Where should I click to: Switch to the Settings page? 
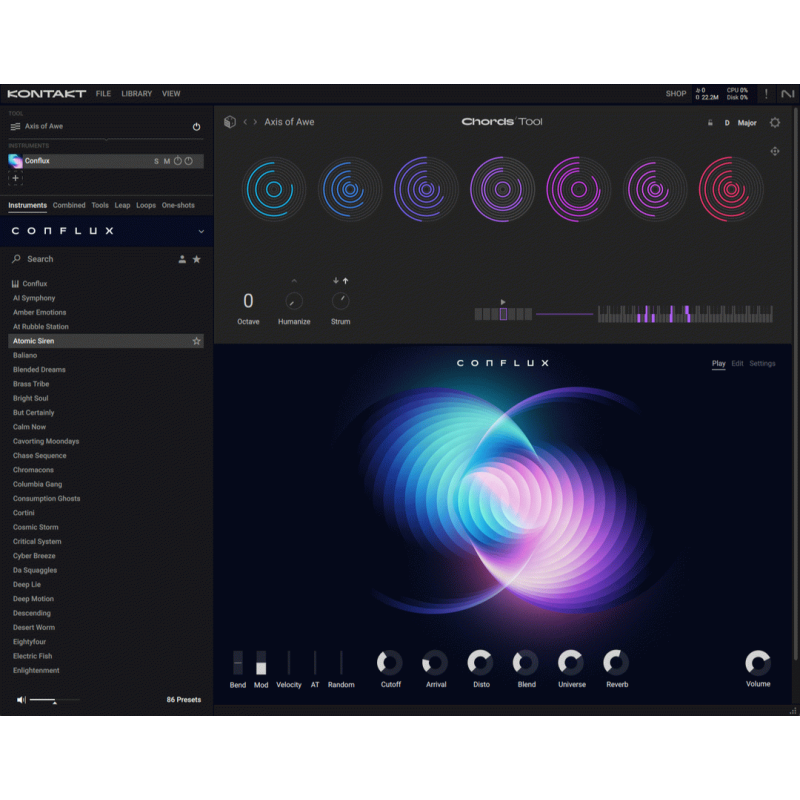[762, 364]
